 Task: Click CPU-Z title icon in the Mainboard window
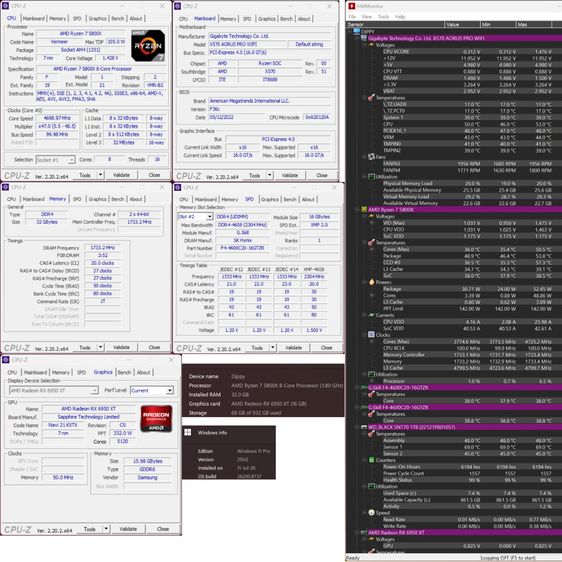(x=177, y=6)
